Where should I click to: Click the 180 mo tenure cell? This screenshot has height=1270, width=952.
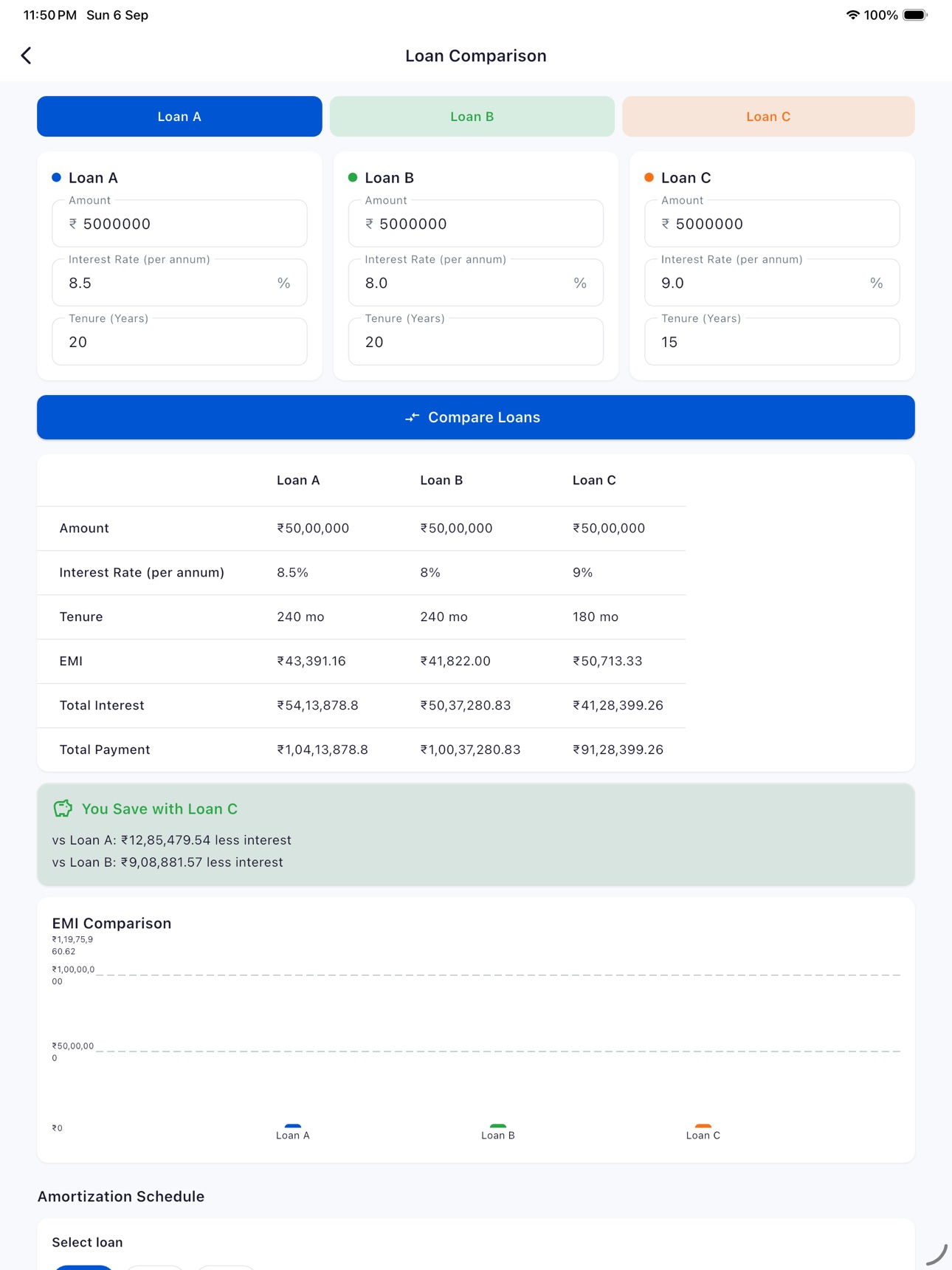[x=596, y=617]
